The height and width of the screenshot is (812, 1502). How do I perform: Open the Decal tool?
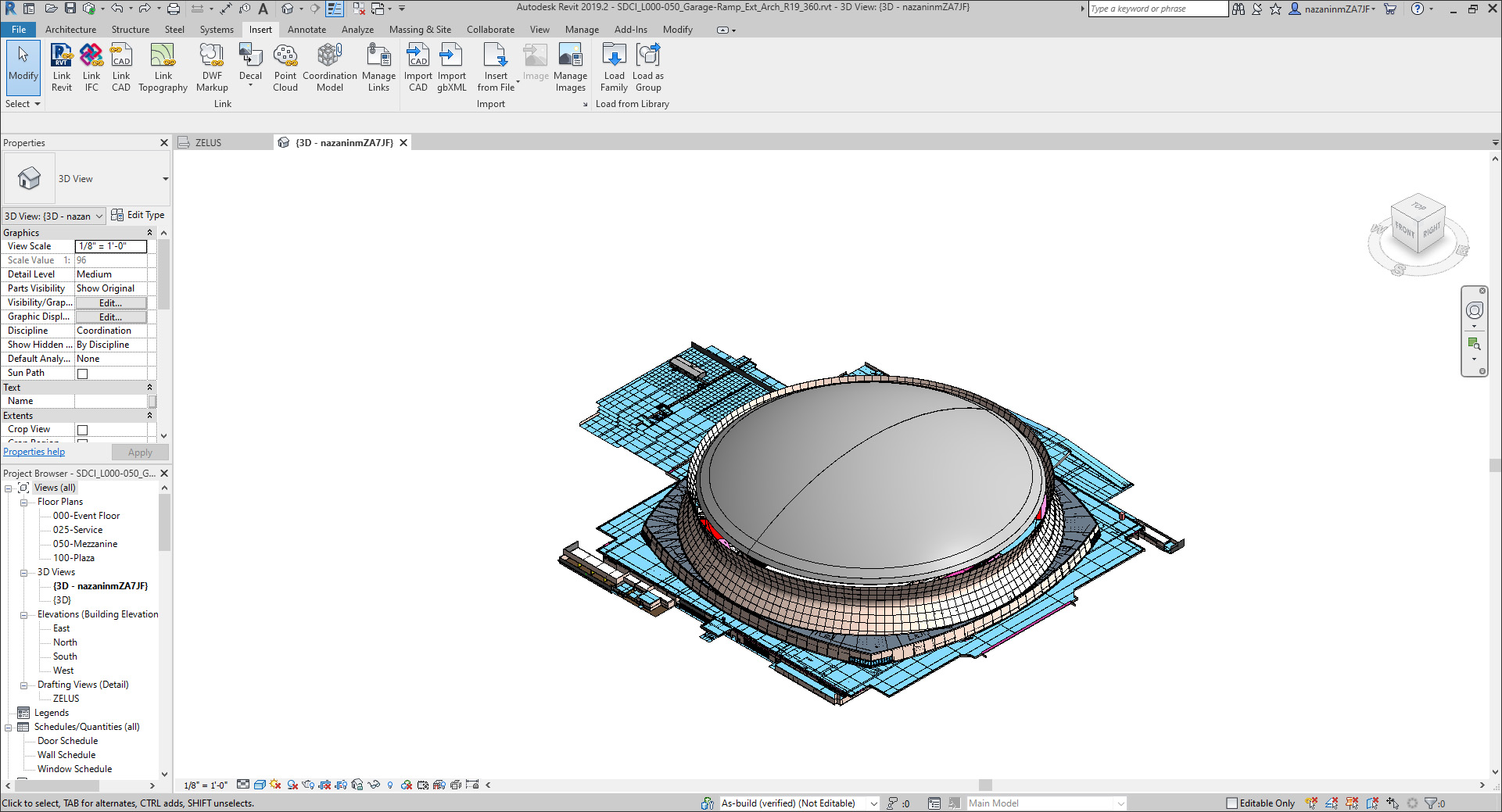coord(250,67)
